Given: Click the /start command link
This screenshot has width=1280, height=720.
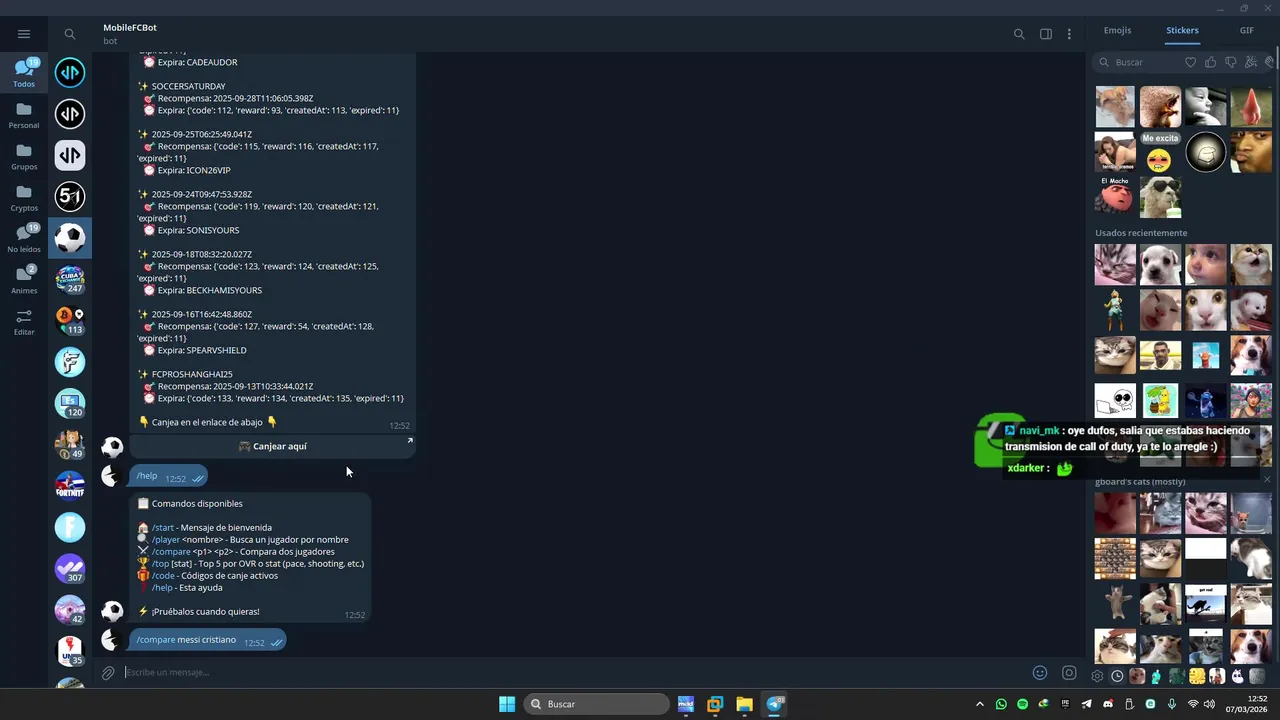Looking at the screenshot, I should tap(163, 527).
